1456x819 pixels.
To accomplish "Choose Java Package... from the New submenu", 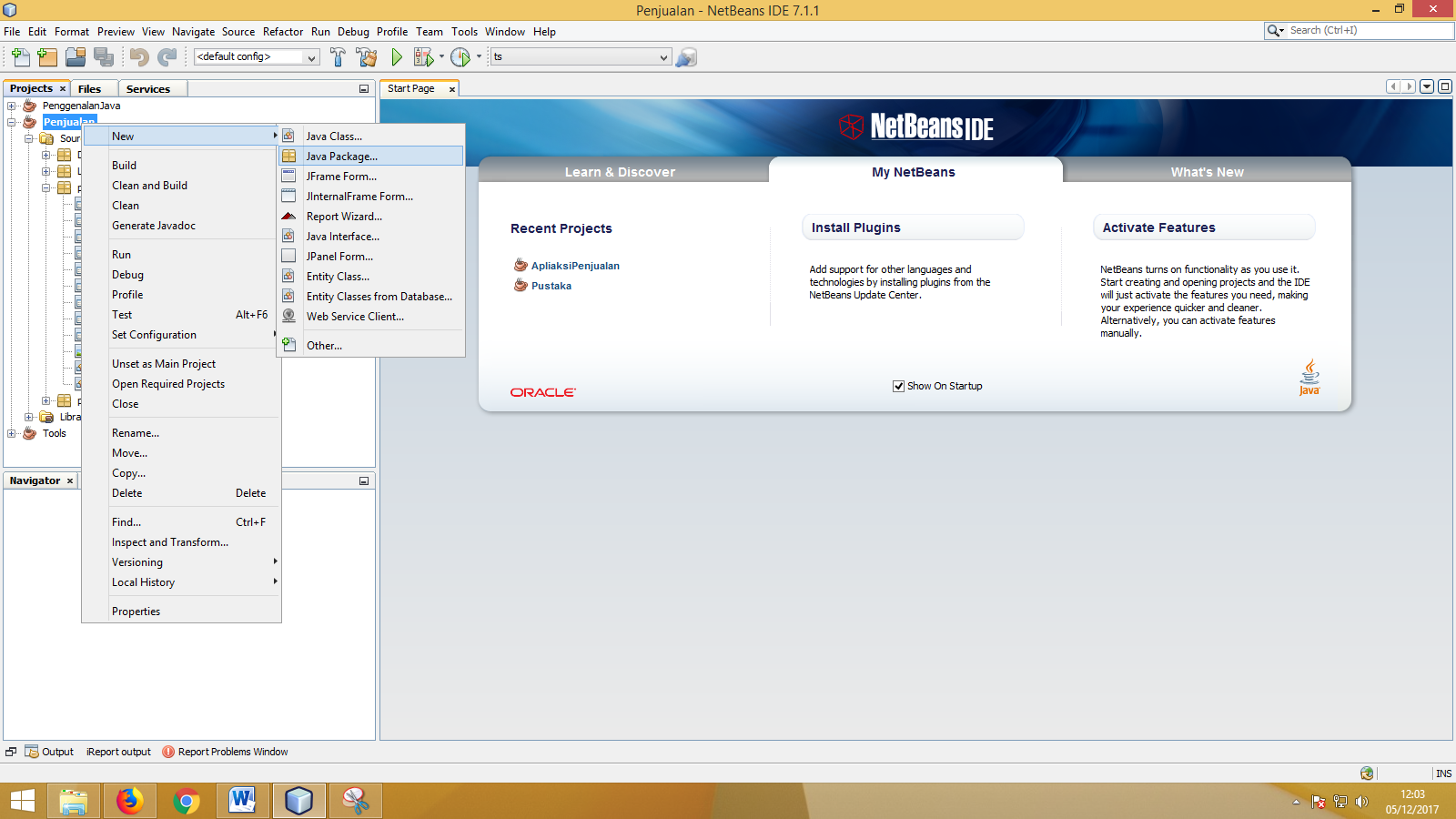I will (x=371, y=157).
